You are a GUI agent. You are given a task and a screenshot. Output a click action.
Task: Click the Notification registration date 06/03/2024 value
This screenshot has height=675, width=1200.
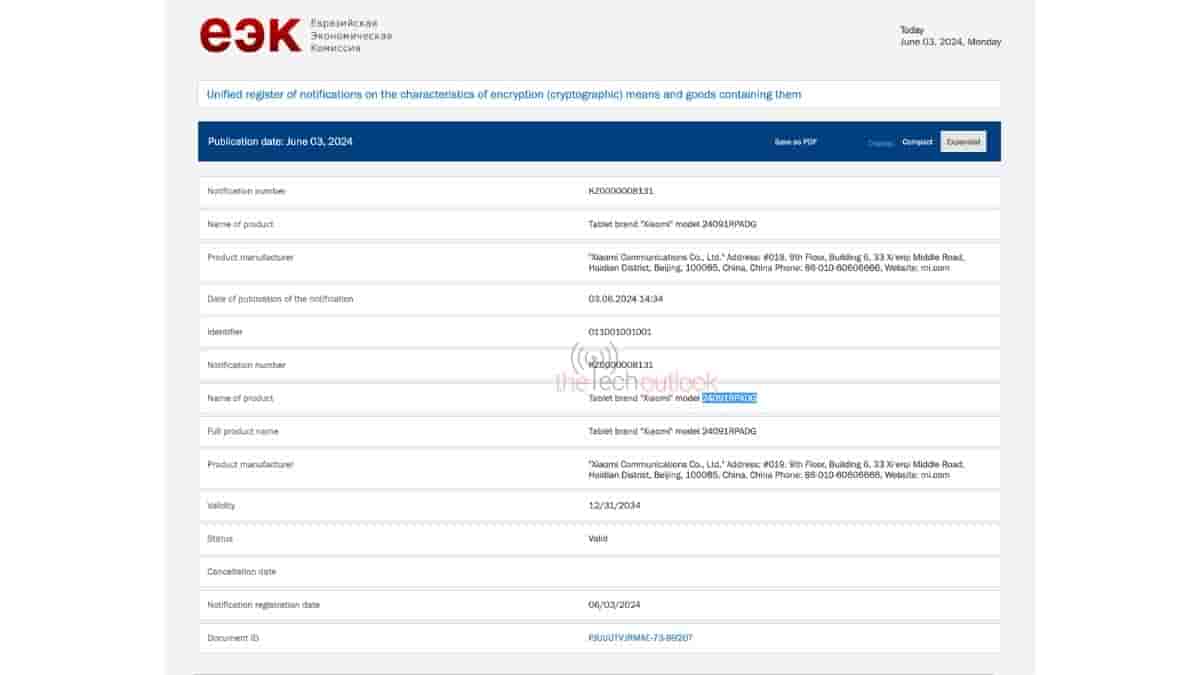[x=614, y=605]
